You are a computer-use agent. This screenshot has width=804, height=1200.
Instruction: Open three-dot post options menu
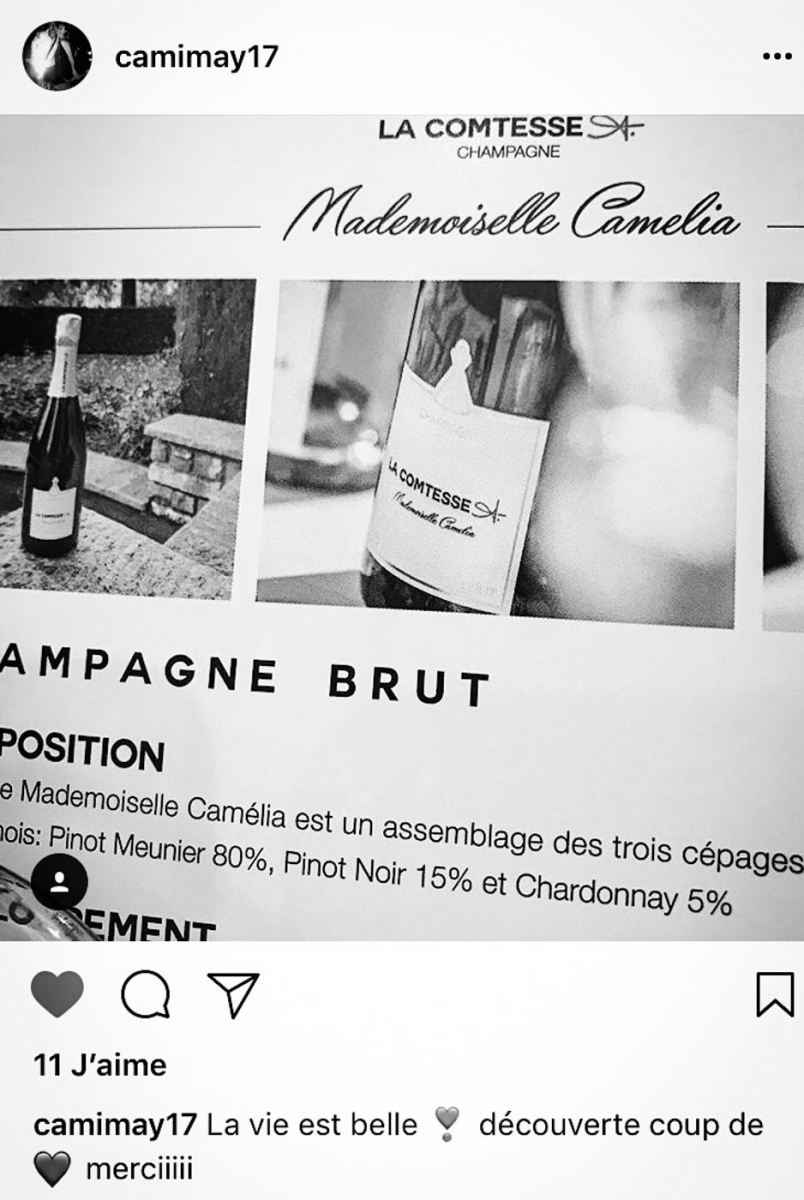[x=776, y=57]
